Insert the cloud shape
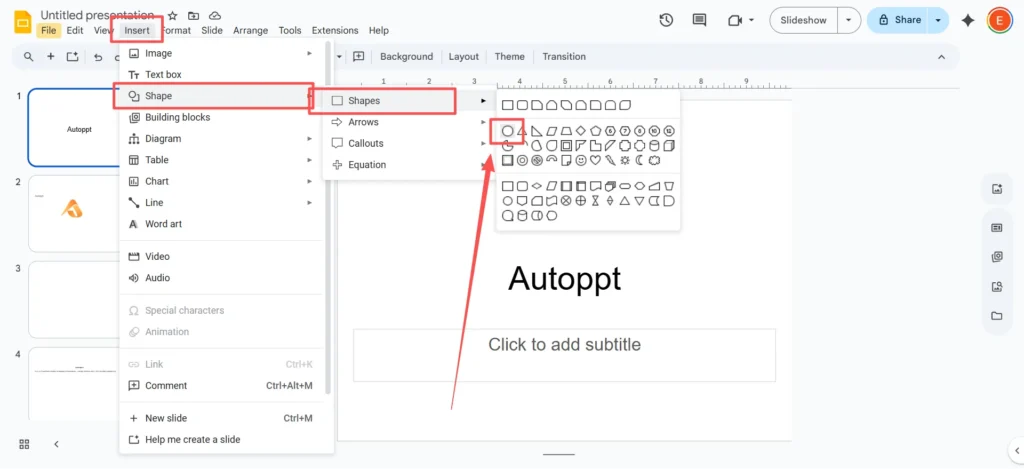The image size is (1024, 469). pyautogui.click(x=654, y=160)
